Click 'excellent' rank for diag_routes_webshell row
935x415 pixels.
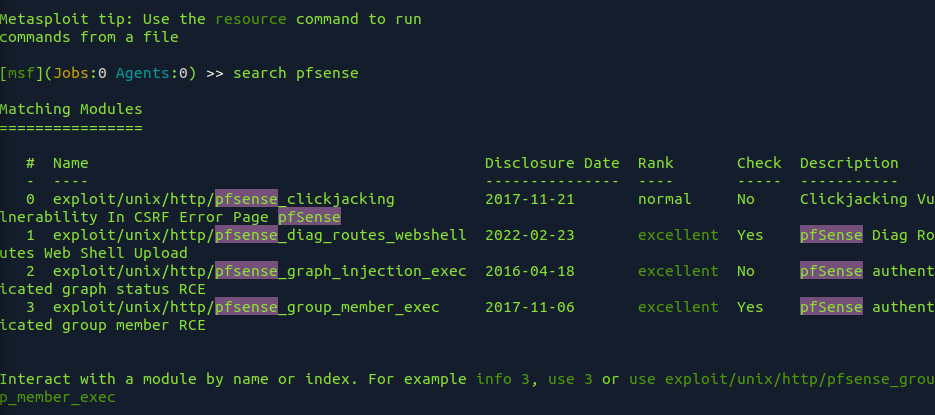point(678,235)
